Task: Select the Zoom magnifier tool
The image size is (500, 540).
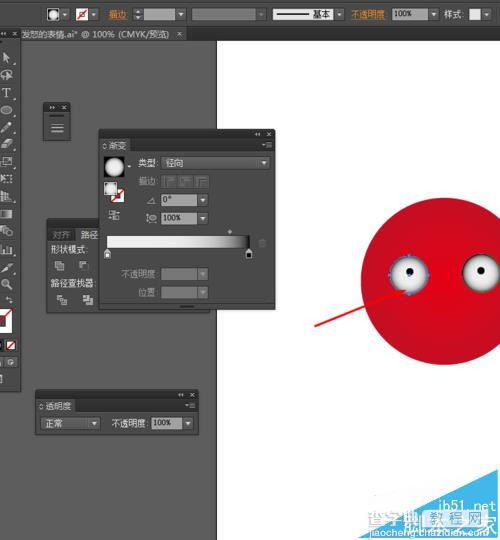Action: pos(7,284)
